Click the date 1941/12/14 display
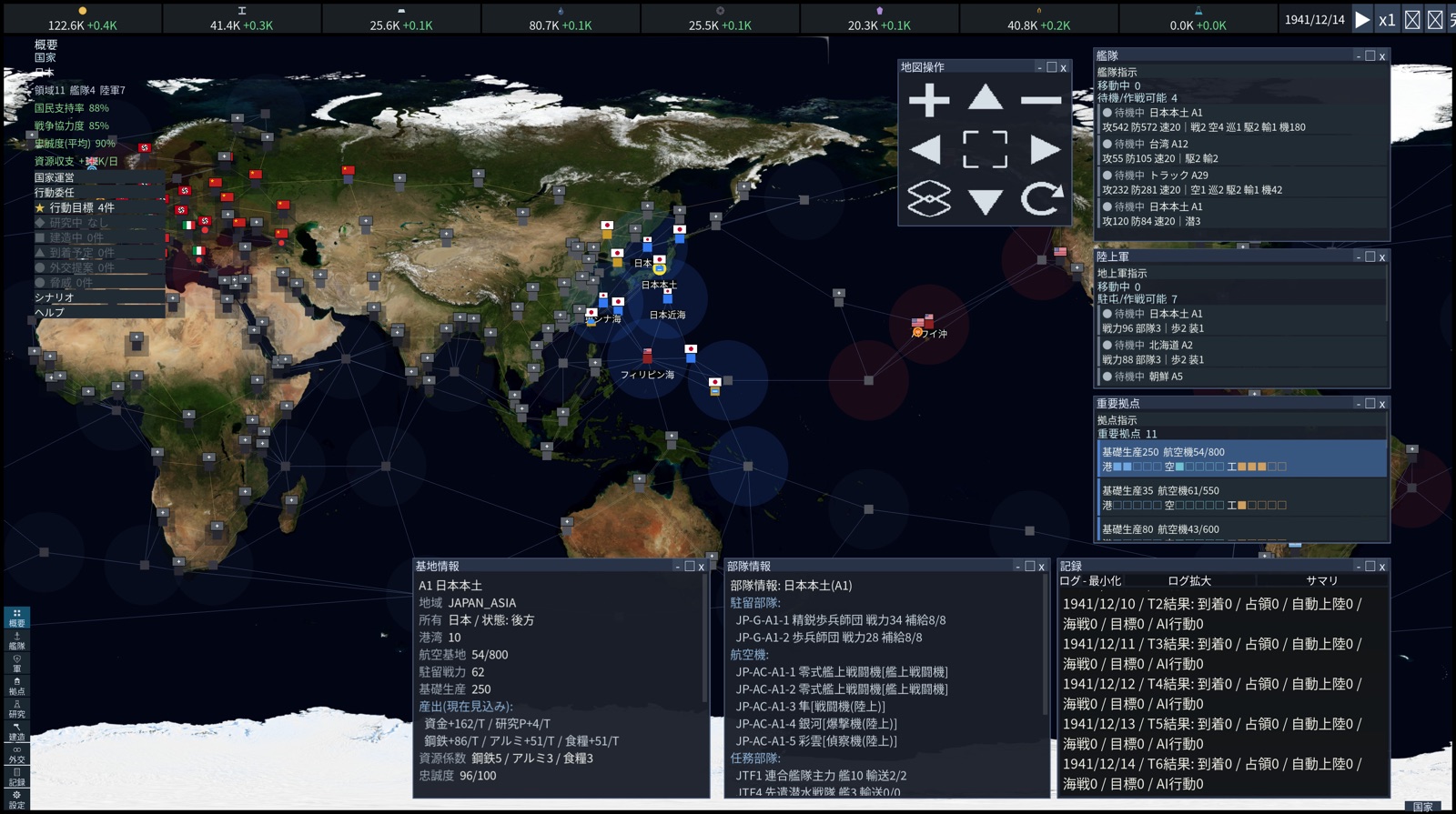Screen dimensions: 1456x814 1314,19
